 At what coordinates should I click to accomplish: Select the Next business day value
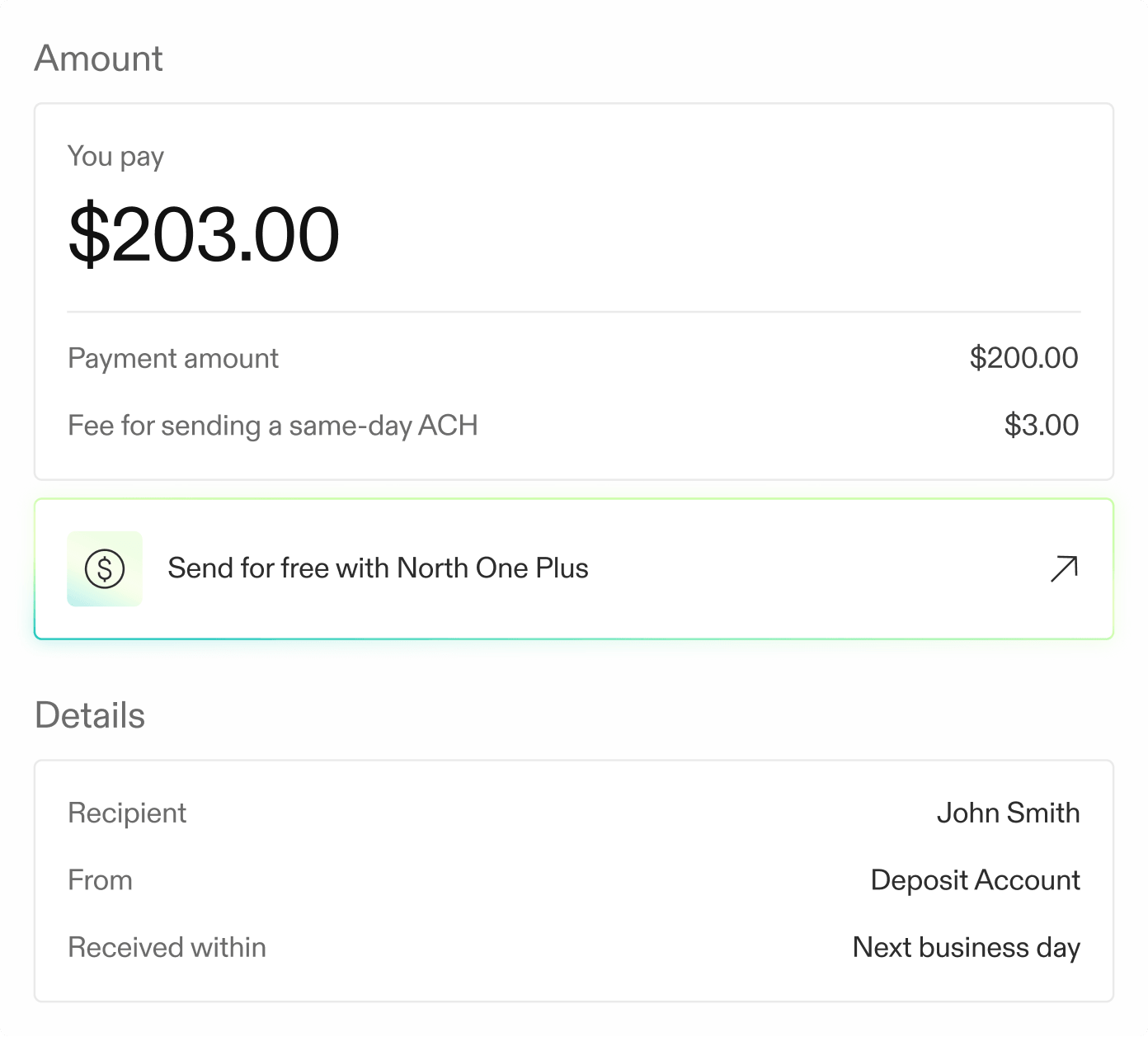click(x=966, y=948)
